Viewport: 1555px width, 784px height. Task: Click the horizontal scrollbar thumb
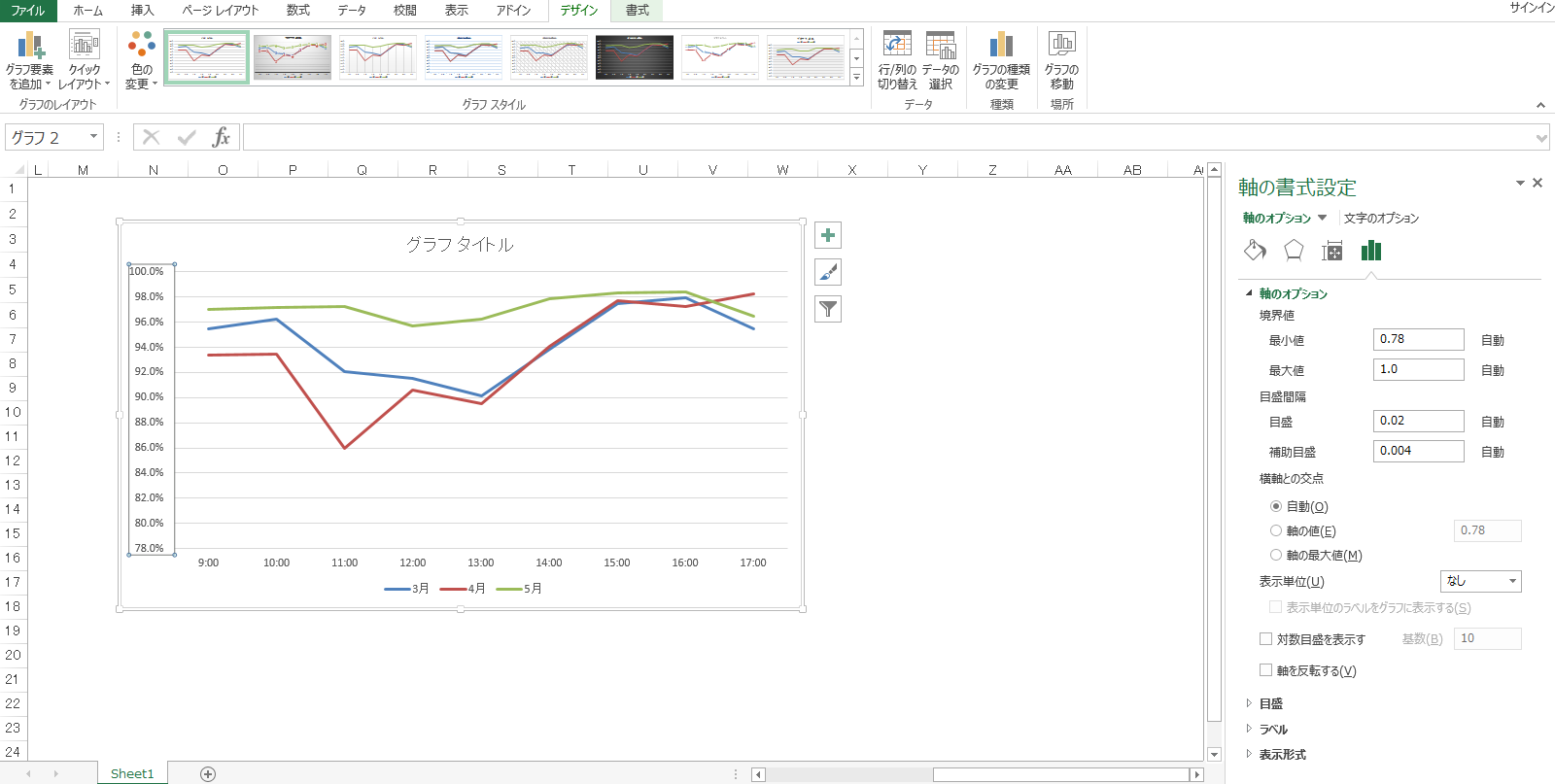pyautogui.click(x=1061, y=774)
